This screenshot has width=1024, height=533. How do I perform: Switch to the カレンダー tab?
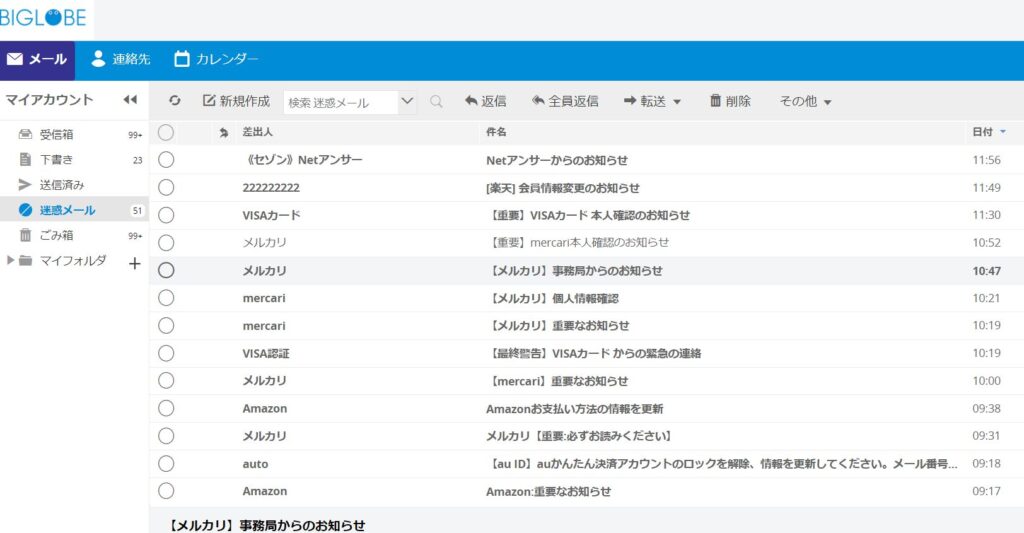point(216,59)
